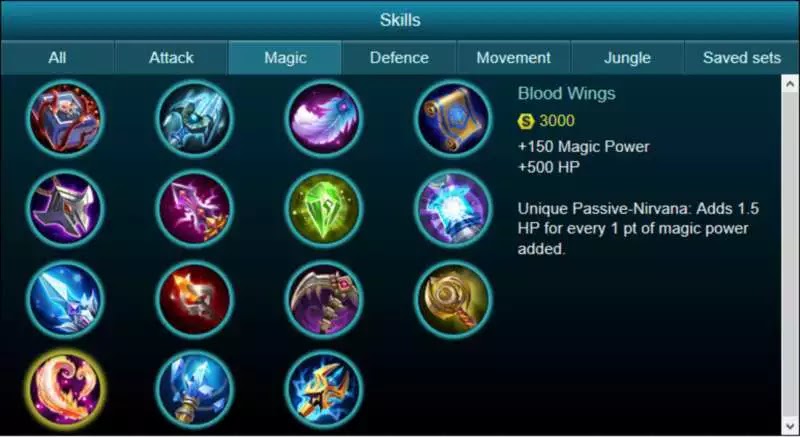The height and width of the screenshot is (437, 800).
Task: Select the glowing blue star necklace item
Action: 453,209
